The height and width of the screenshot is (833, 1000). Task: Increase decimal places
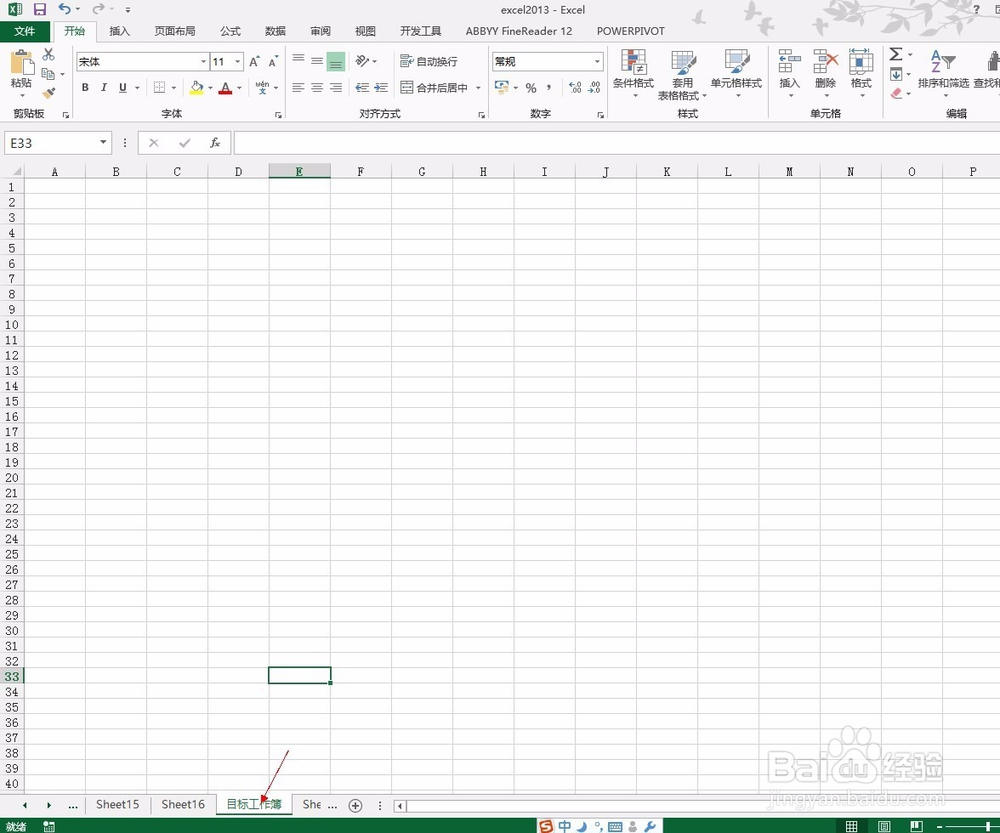click(575, 88)
